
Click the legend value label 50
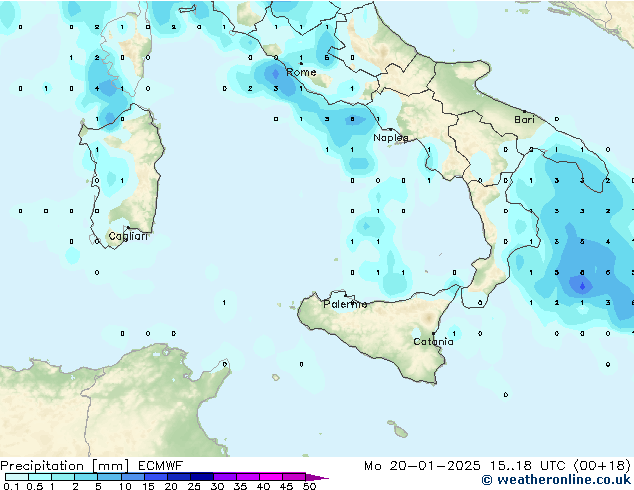click(310, 486)
